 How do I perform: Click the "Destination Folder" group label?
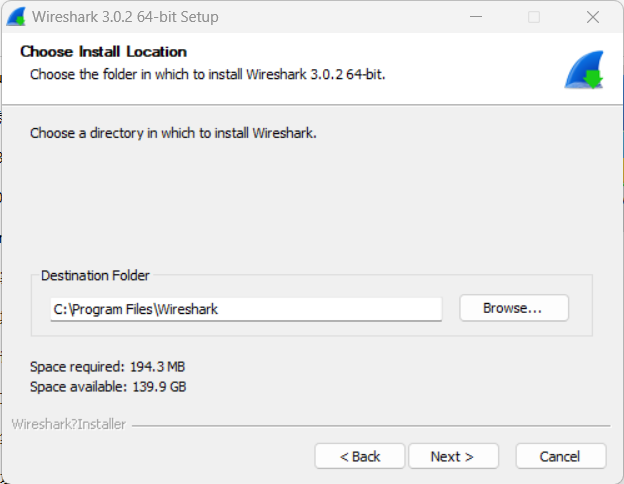click(95, 275)
